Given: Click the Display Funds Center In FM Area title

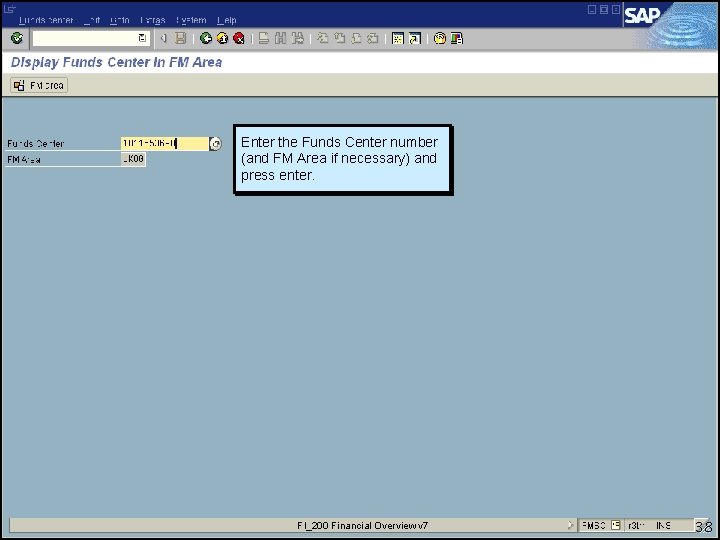Looking at the screenshot, I should [x=116, y=62].
